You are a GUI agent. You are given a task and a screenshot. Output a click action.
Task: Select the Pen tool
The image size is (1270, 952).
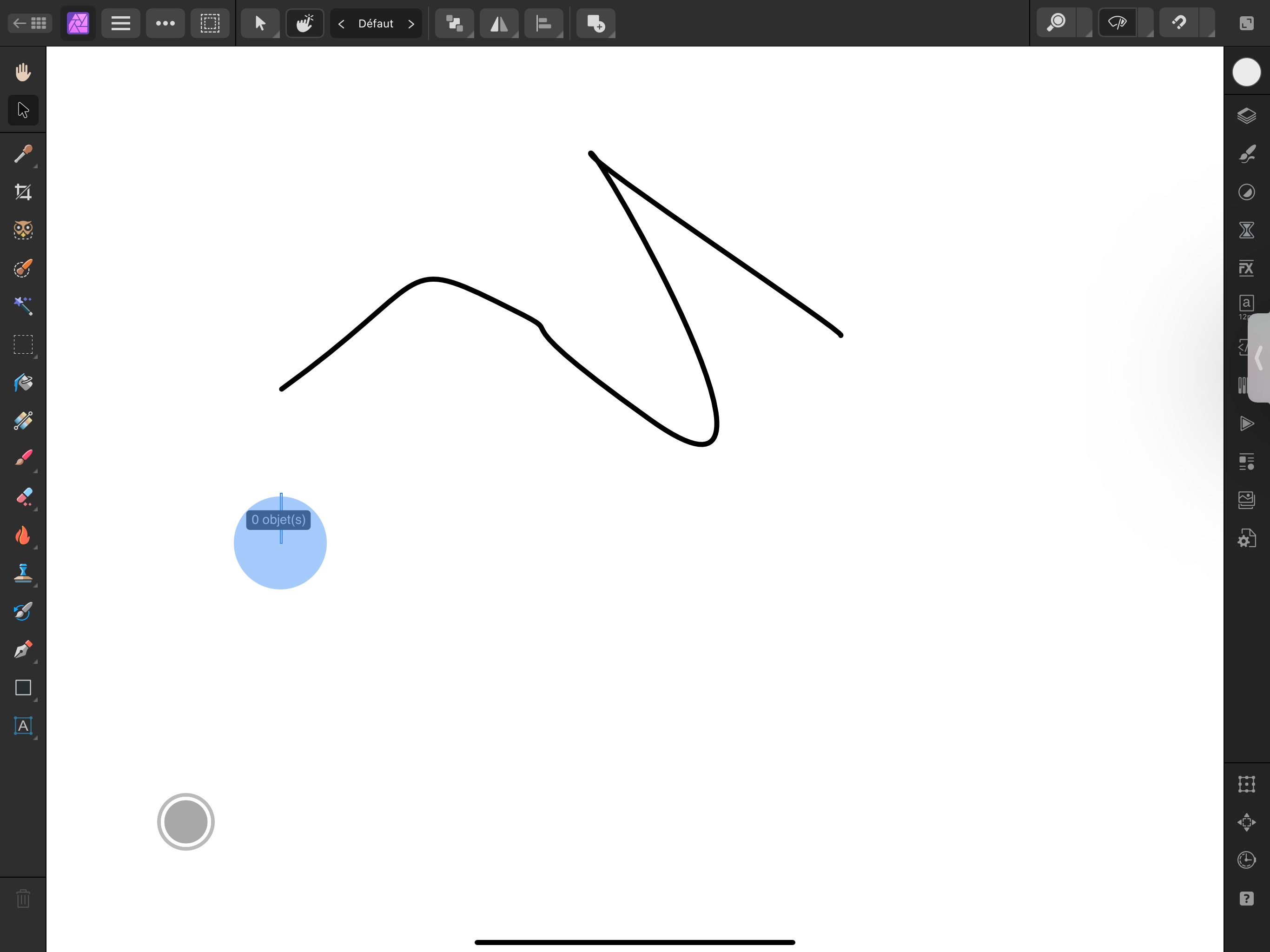coord(23,649)
